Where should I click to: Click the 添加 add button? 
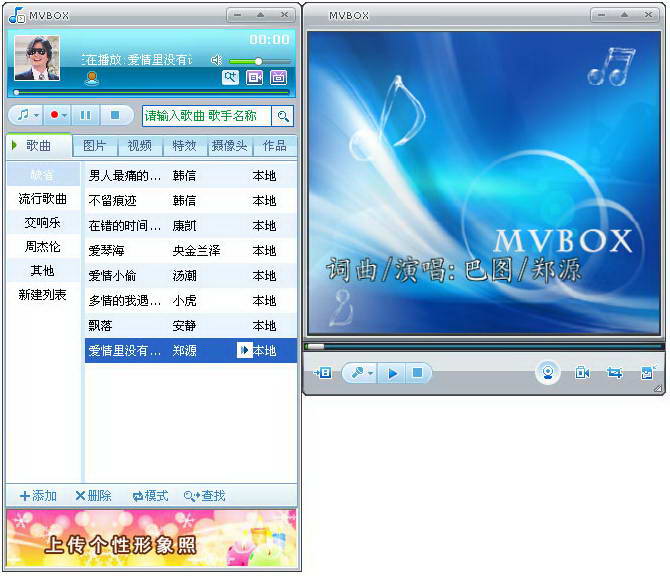(38, 496)
